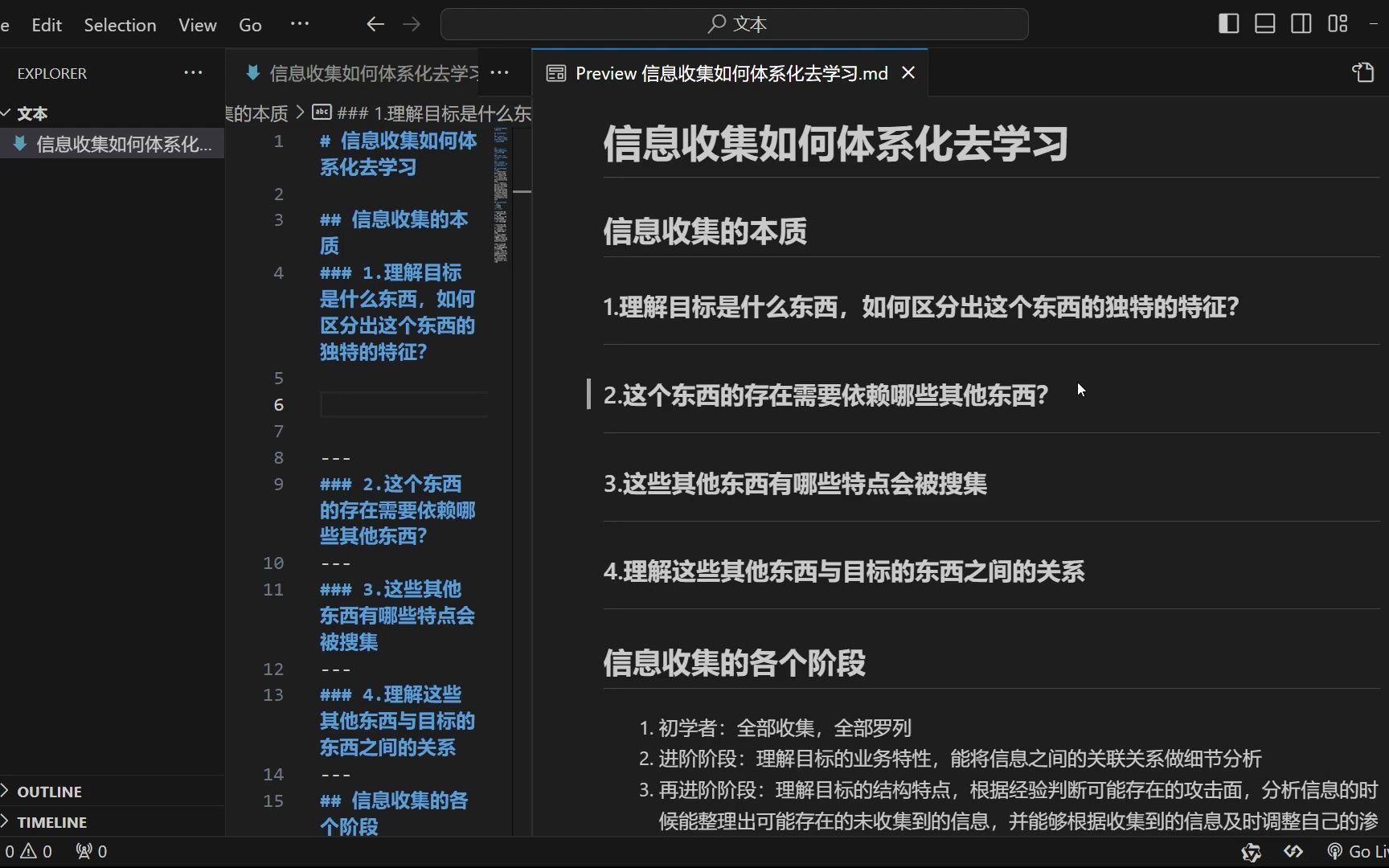Place cursor on empty editor line 6
1389x868 pixels.
coord(404,404)
